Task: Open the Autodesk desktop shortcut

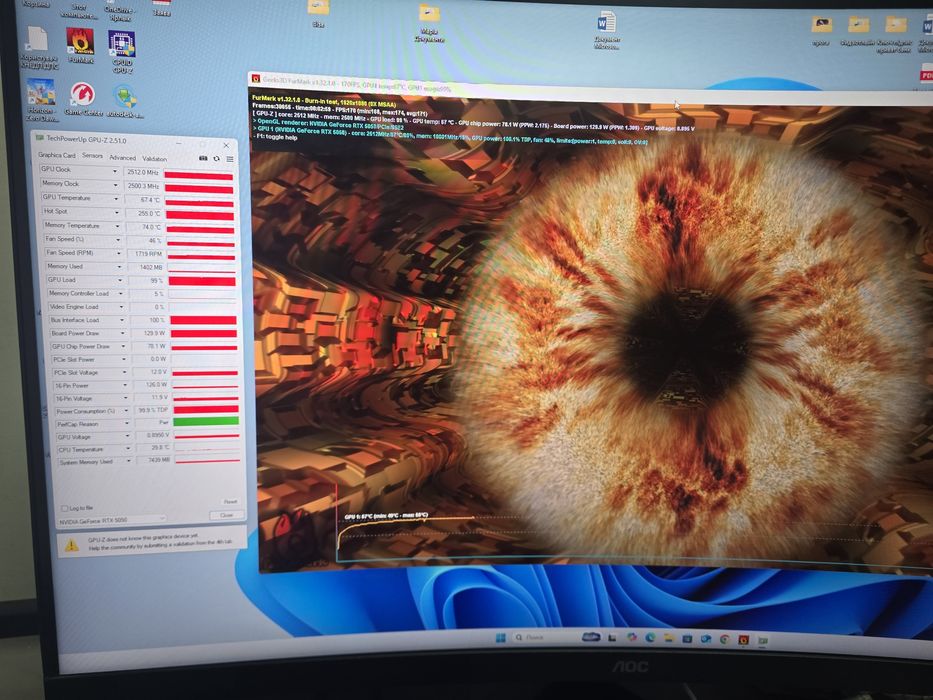Action: [x=125, y=102]
